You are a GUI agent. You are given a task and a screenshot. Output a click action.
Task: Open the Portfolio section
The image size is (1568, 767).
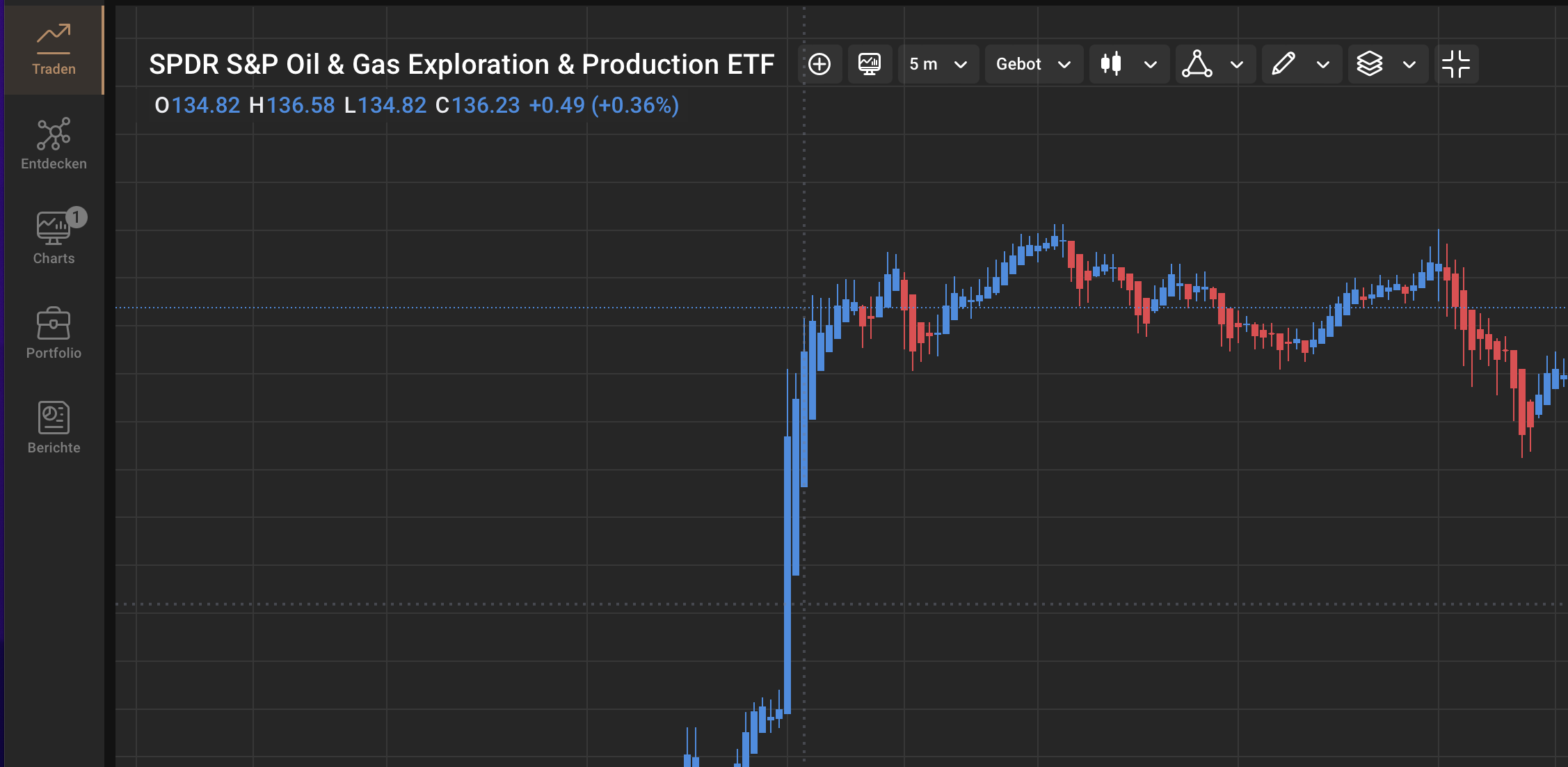coord(54,333)
